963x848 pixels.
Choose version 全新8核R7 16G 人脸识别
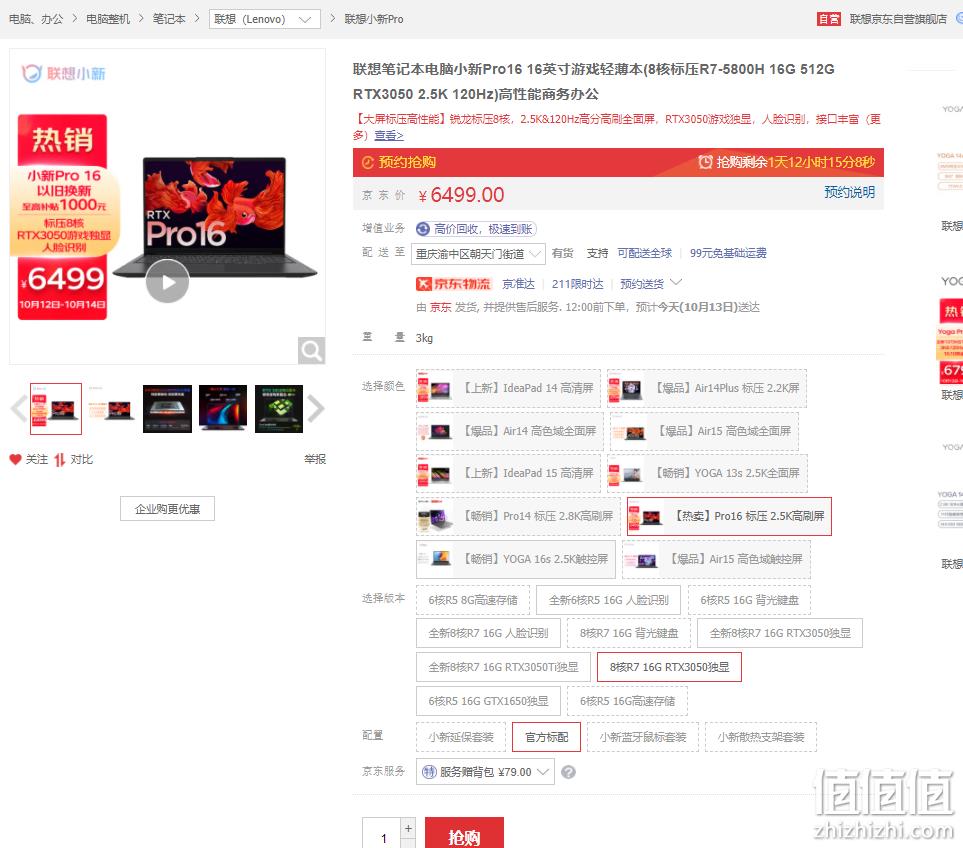[x=488, y=633]
